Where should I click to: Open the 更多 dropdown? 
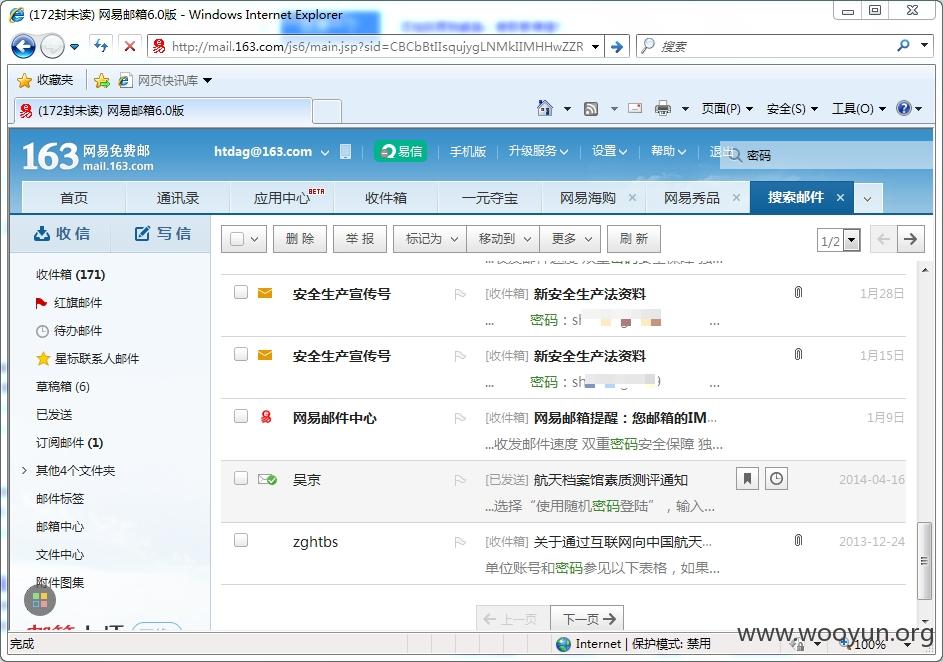pyautogui.click(x=570, y=239)
